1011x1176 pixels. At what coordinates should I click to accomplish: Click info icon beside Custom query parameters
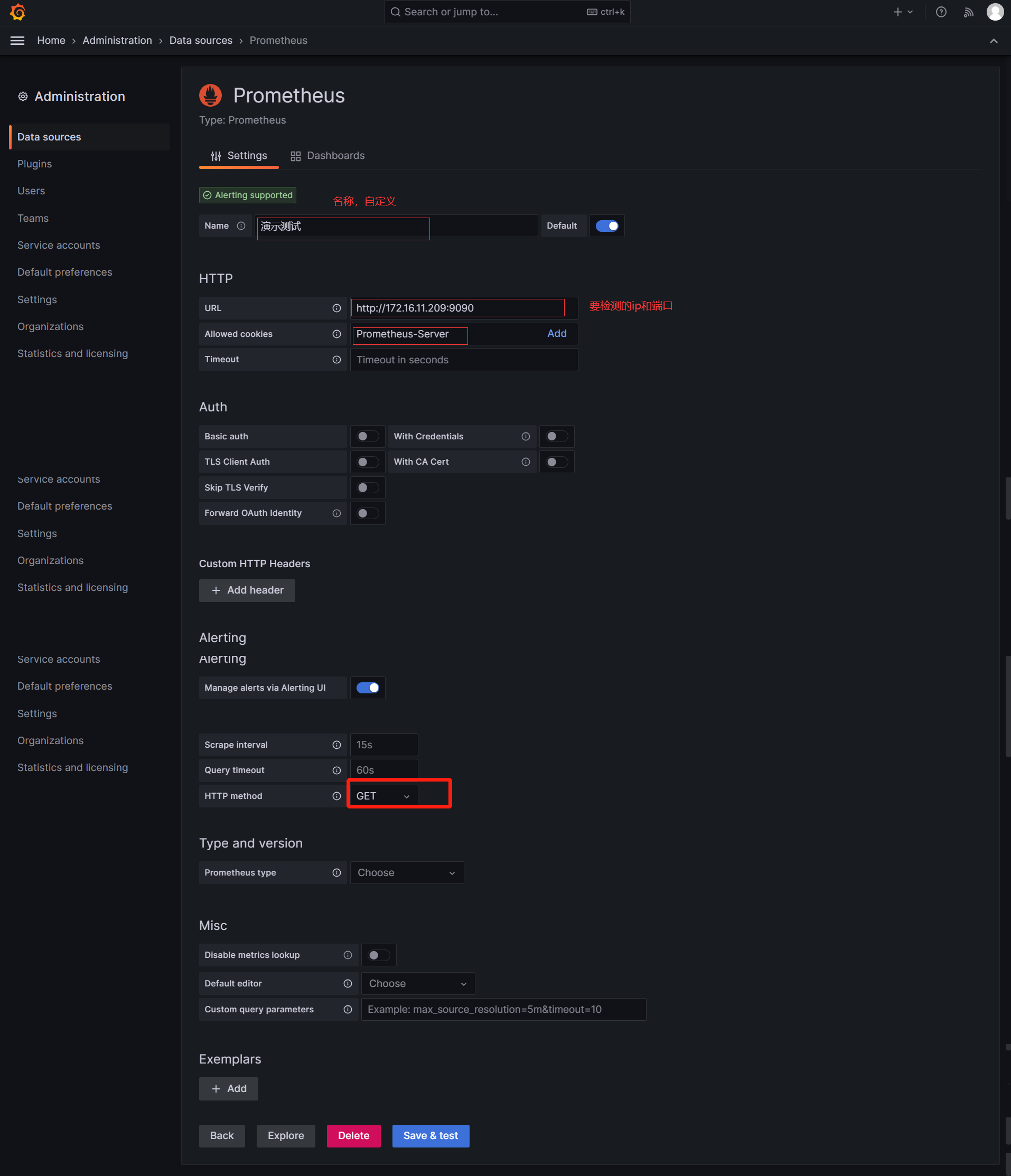348,1009
